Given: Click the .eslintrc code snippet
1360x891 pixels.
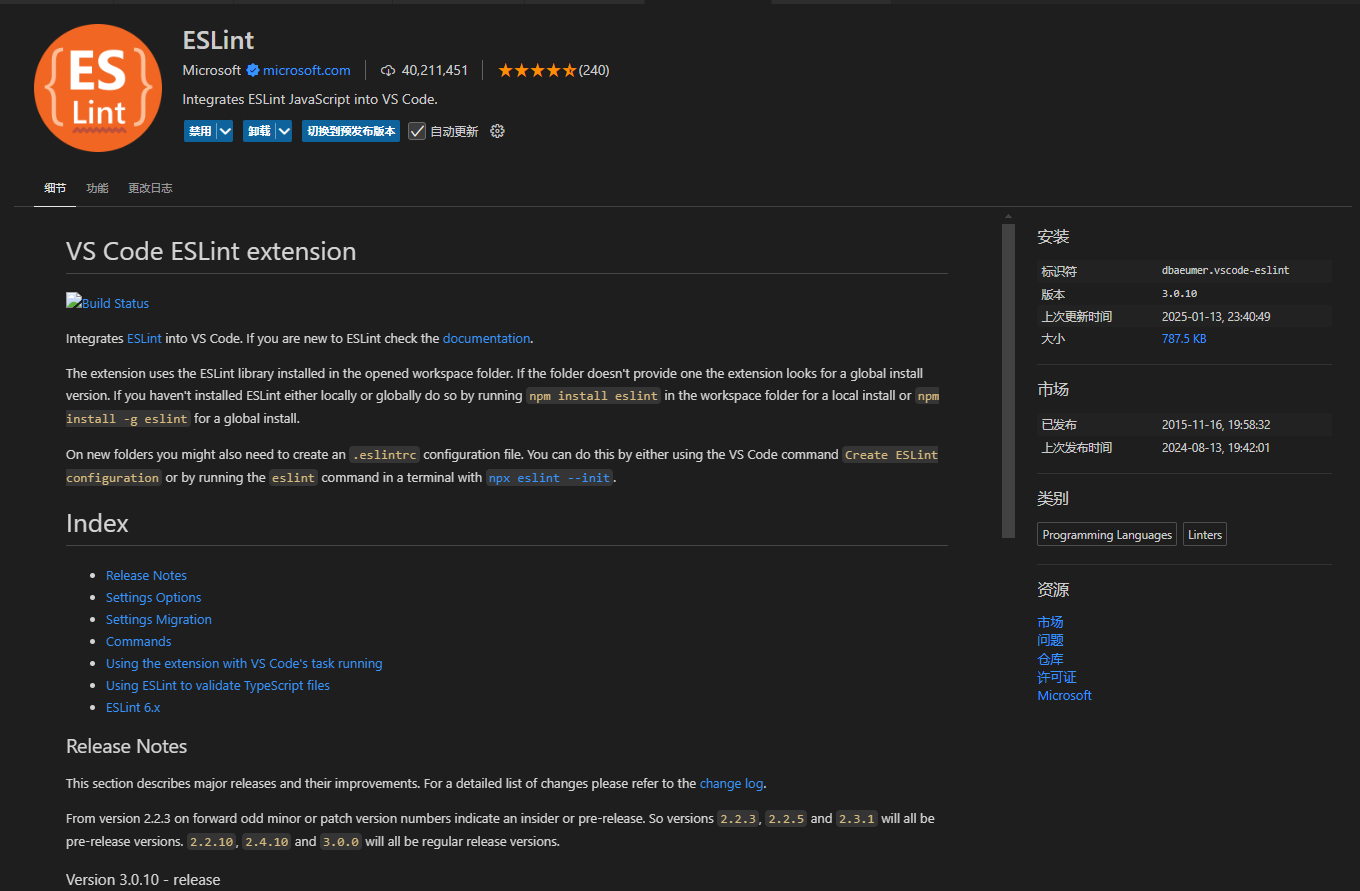Looking at the screenshot, I should click(384, 455).
